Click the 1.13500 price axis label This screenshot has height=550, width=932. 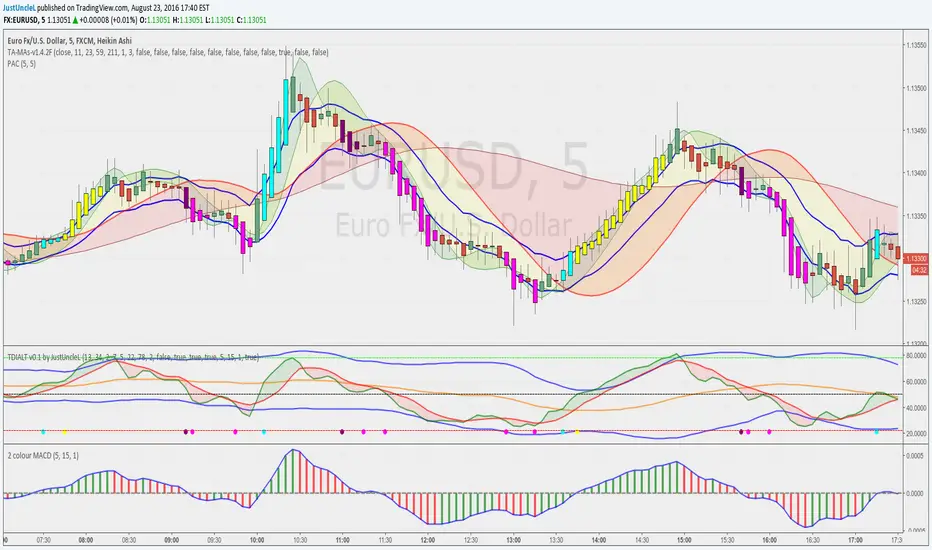(916, 88)
